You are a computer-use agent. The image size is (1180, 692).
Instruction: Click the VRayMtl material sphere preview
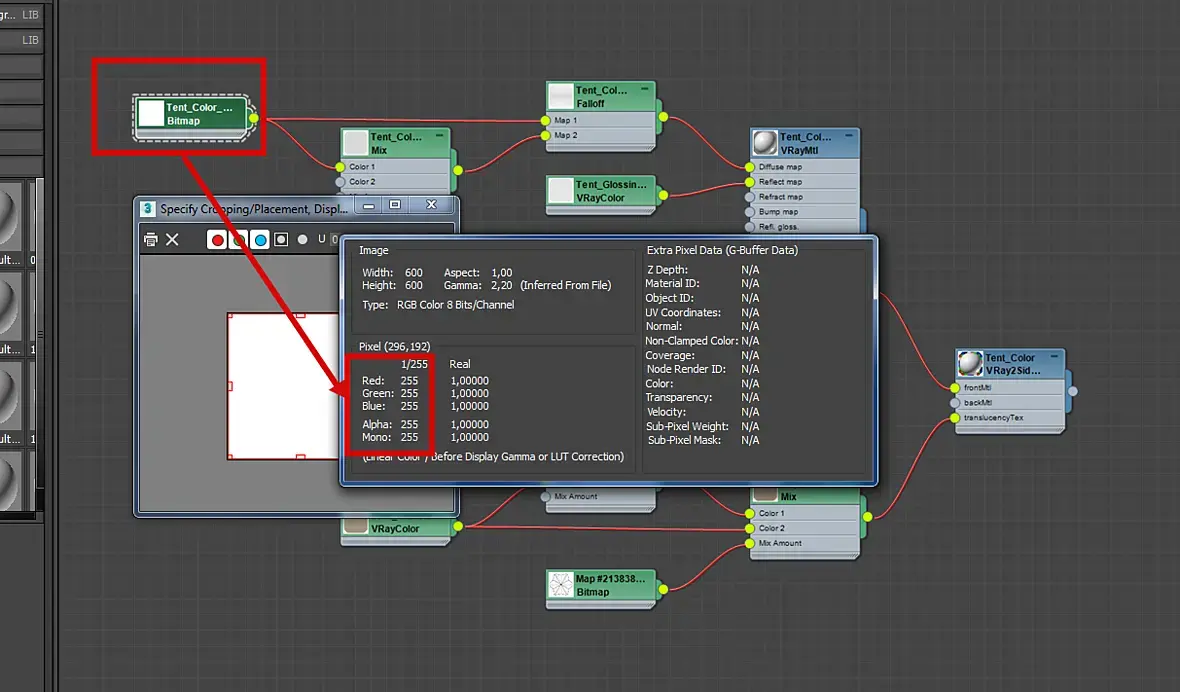765,143
